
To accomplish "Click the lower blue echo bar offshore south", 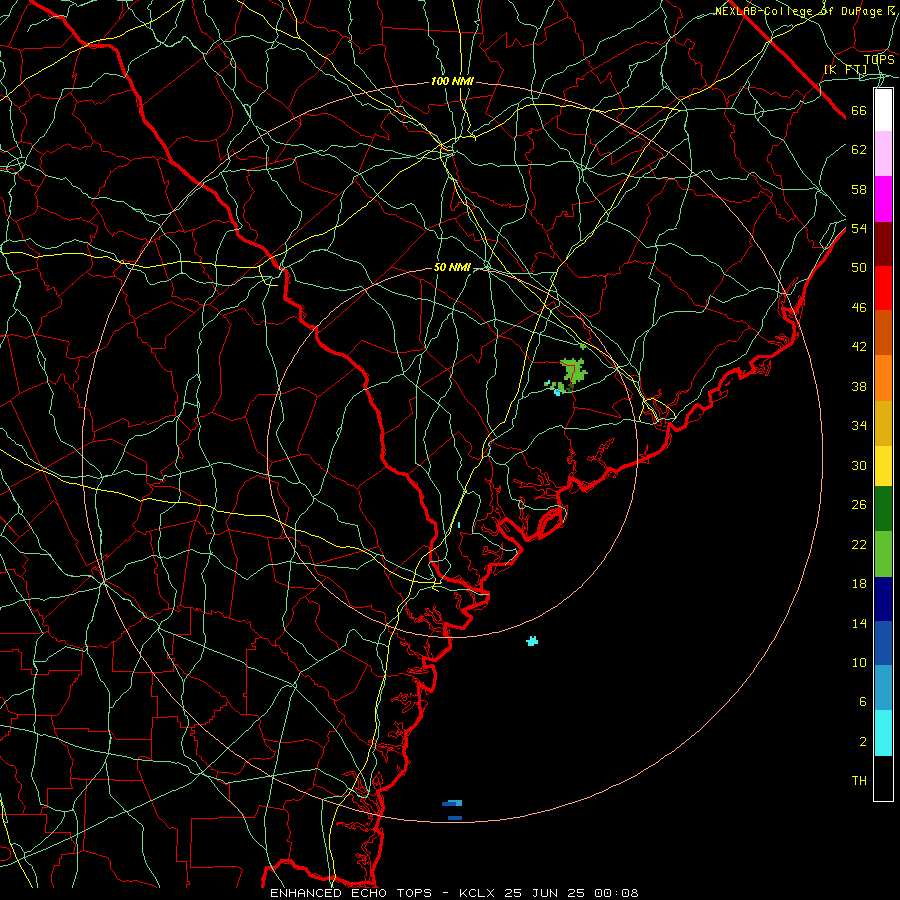I will [x=455, y=818].
